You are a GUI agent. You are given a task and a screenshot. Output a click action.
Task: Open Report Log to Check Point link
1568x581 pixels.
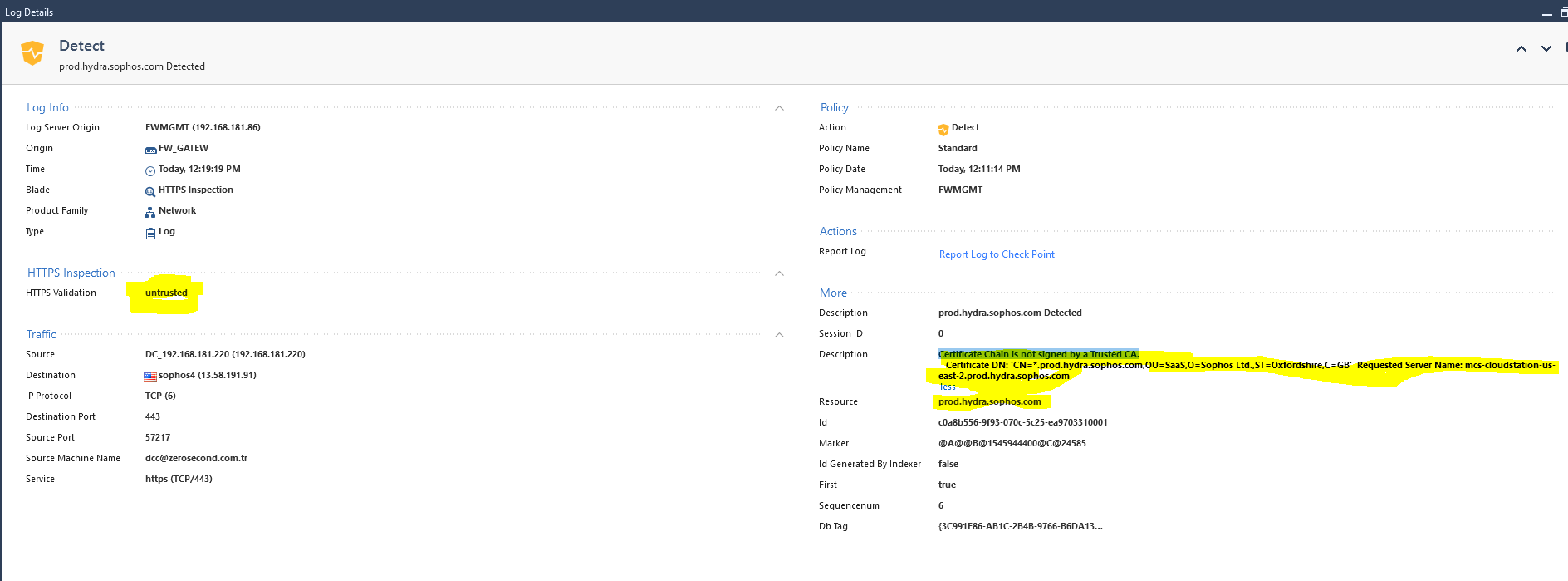[x=997, y=254]
